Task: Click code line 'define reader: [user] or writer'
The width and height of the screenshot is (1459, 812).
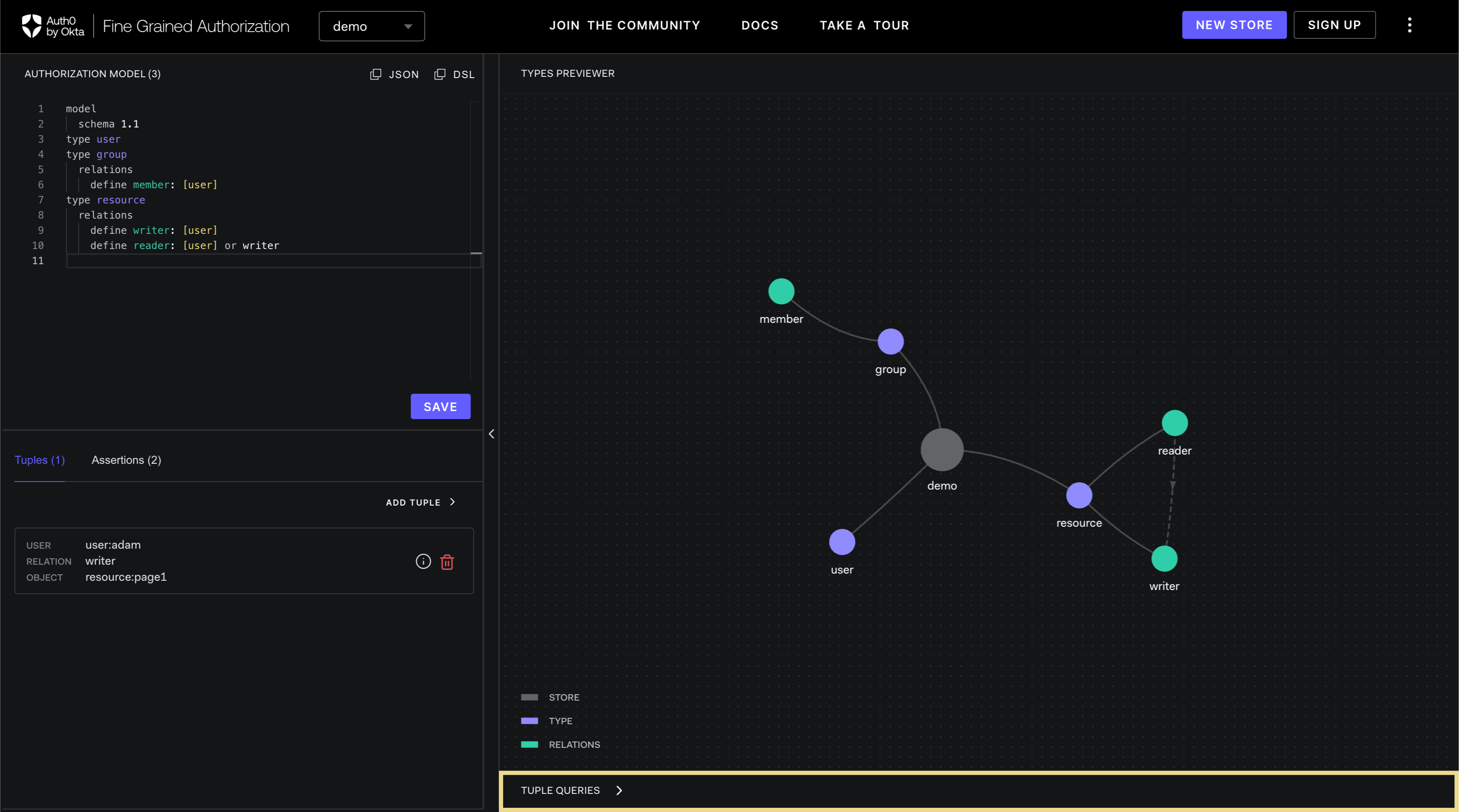Action: pos(184,245)
